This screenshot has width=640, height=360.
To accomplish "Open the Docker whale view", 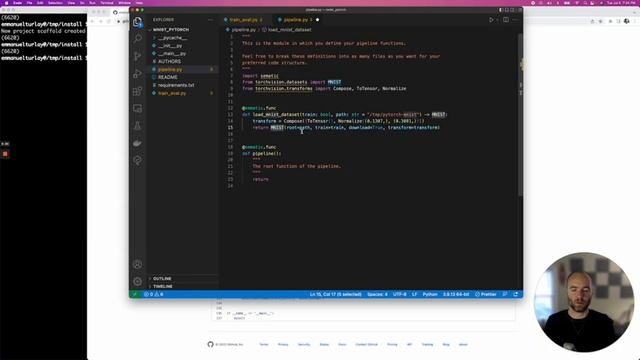I will pyautogui.click(x=138, y=143).
